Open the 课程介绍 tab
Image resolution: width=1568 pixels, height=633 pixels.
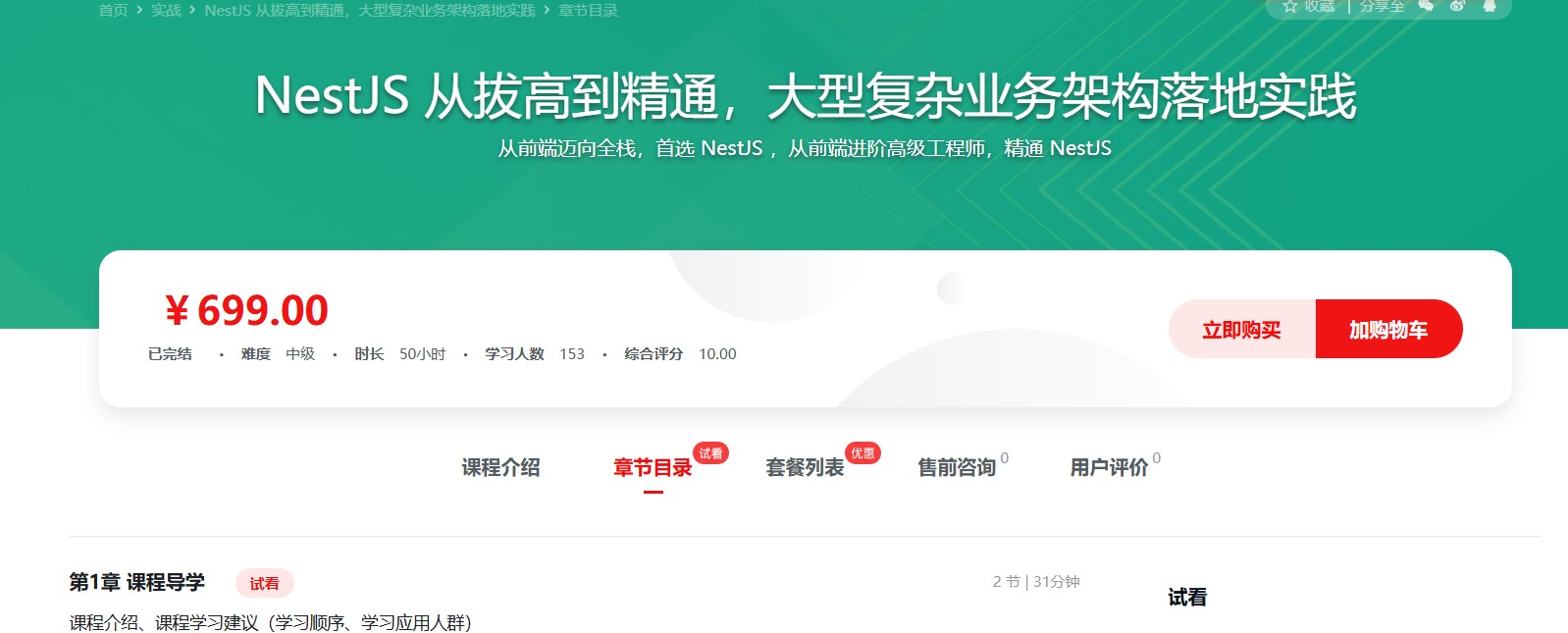point(500,467)
